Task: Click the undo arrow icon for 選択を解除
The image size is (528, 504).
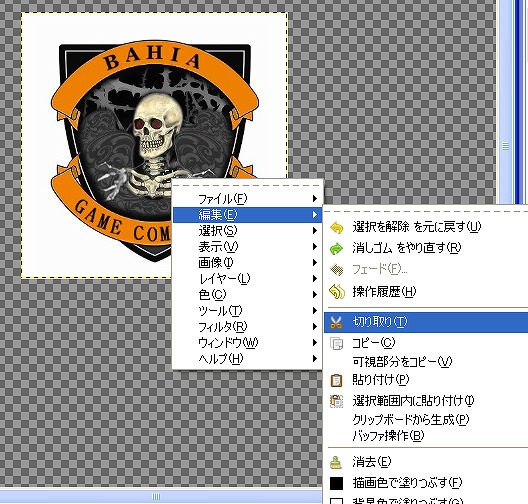Action: (336, 228)
